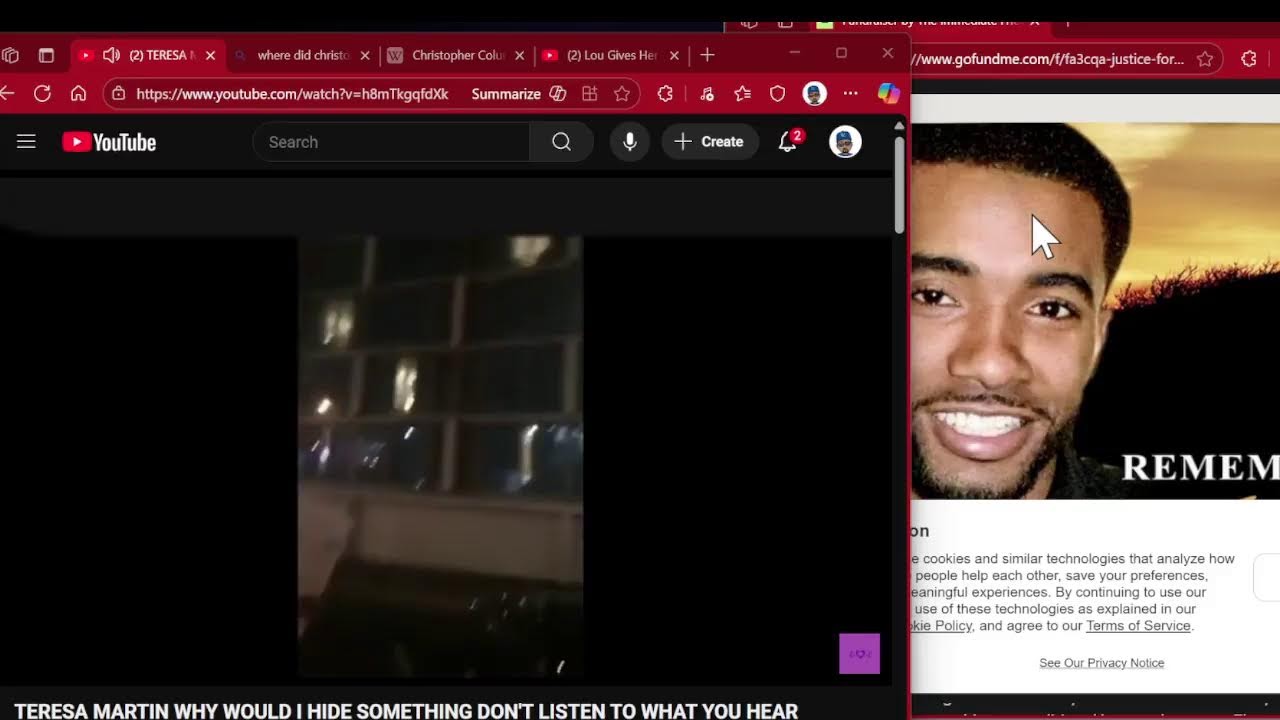Open the workspaces icon left of tabs

pos(10,55)
